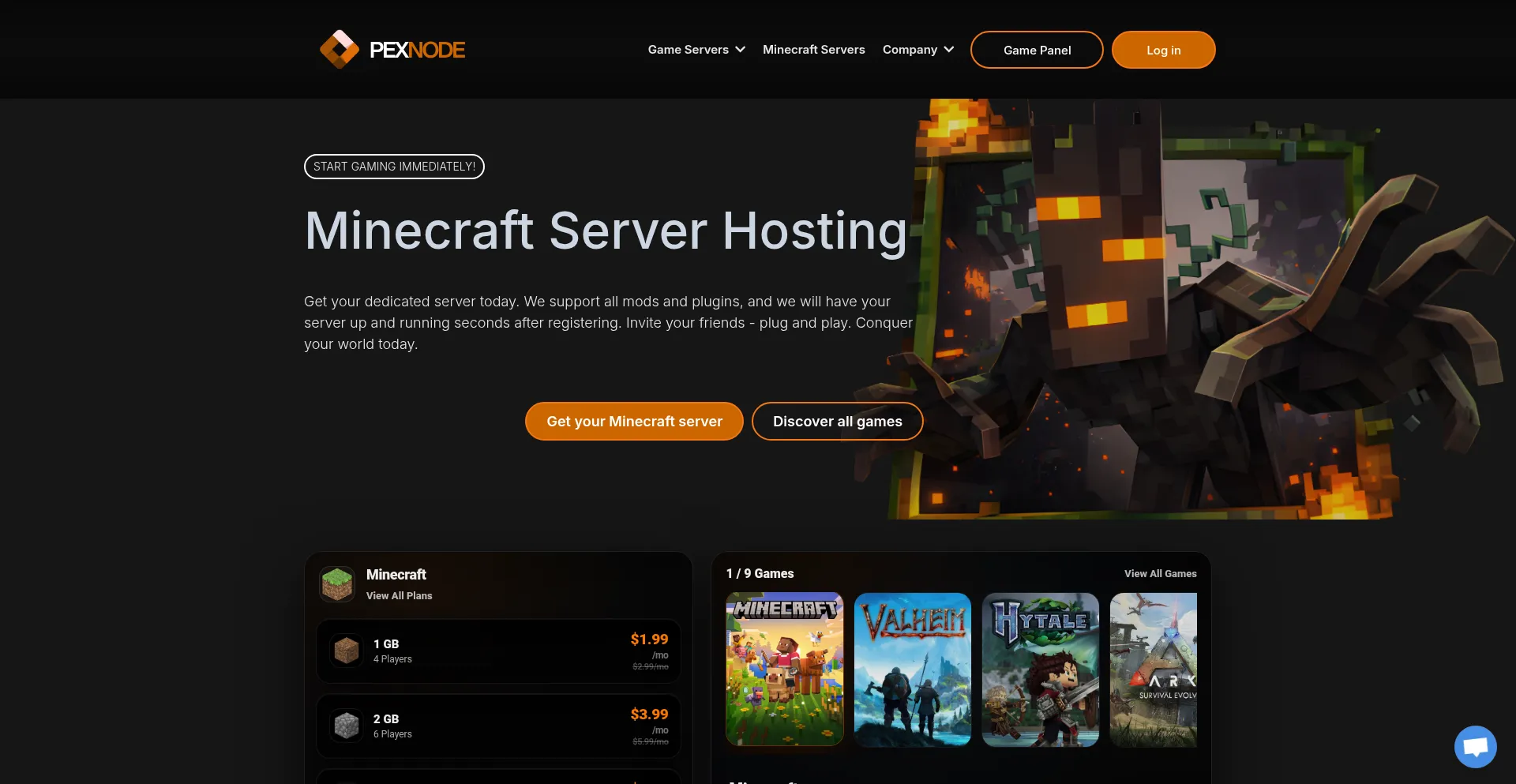The width and height of the screenshot is (1516, 784).
Task: Open the Game Panel
Action: pyautogui.click(x=1037, y=50)
